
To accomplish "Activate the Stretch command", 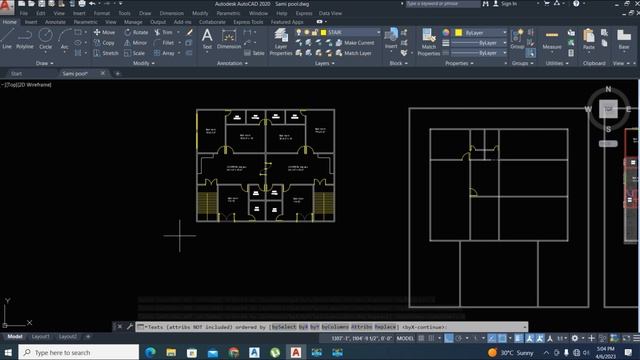I will pyautogui.click(x=106, y=53).
